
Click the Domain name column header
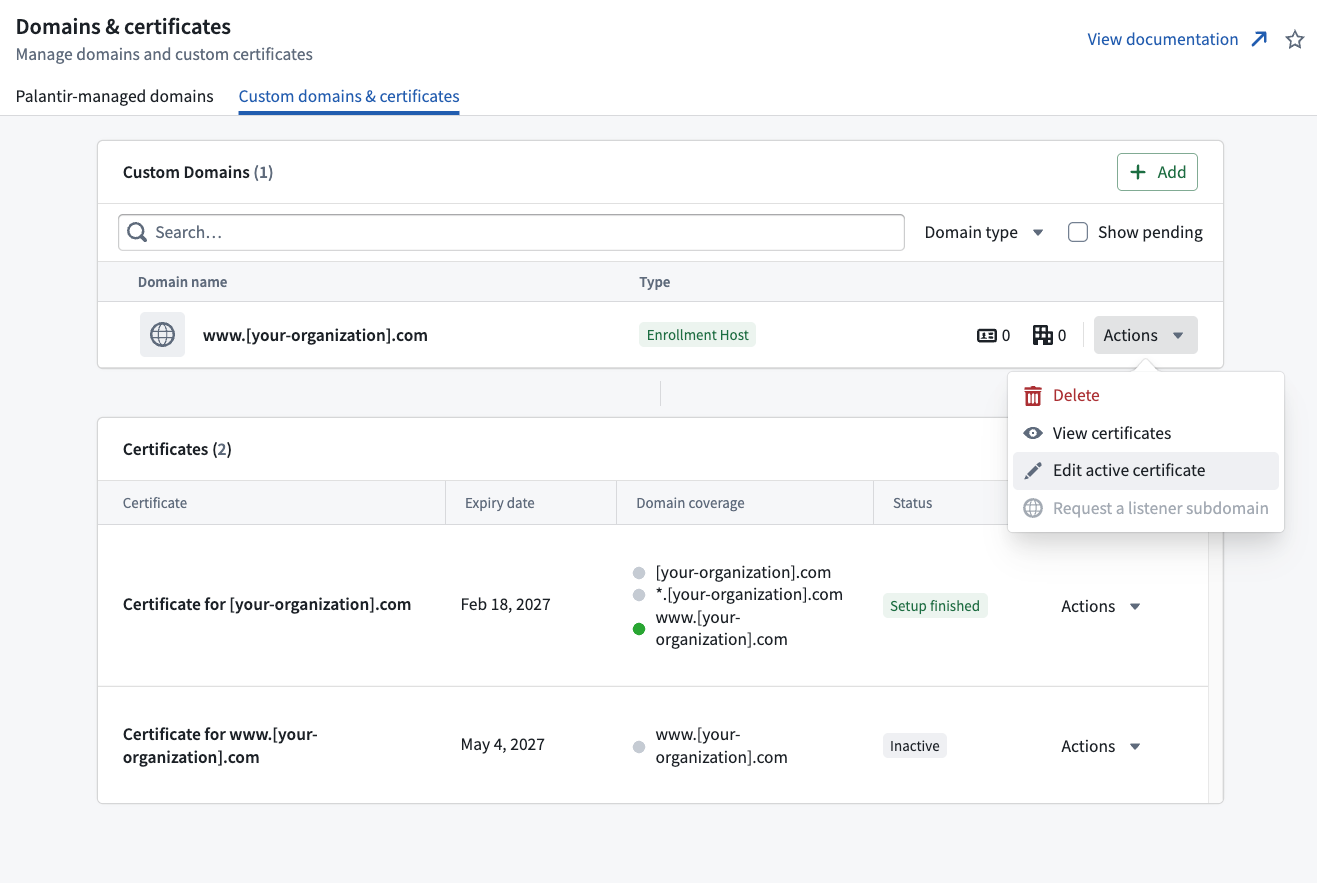tap(182, 282)
